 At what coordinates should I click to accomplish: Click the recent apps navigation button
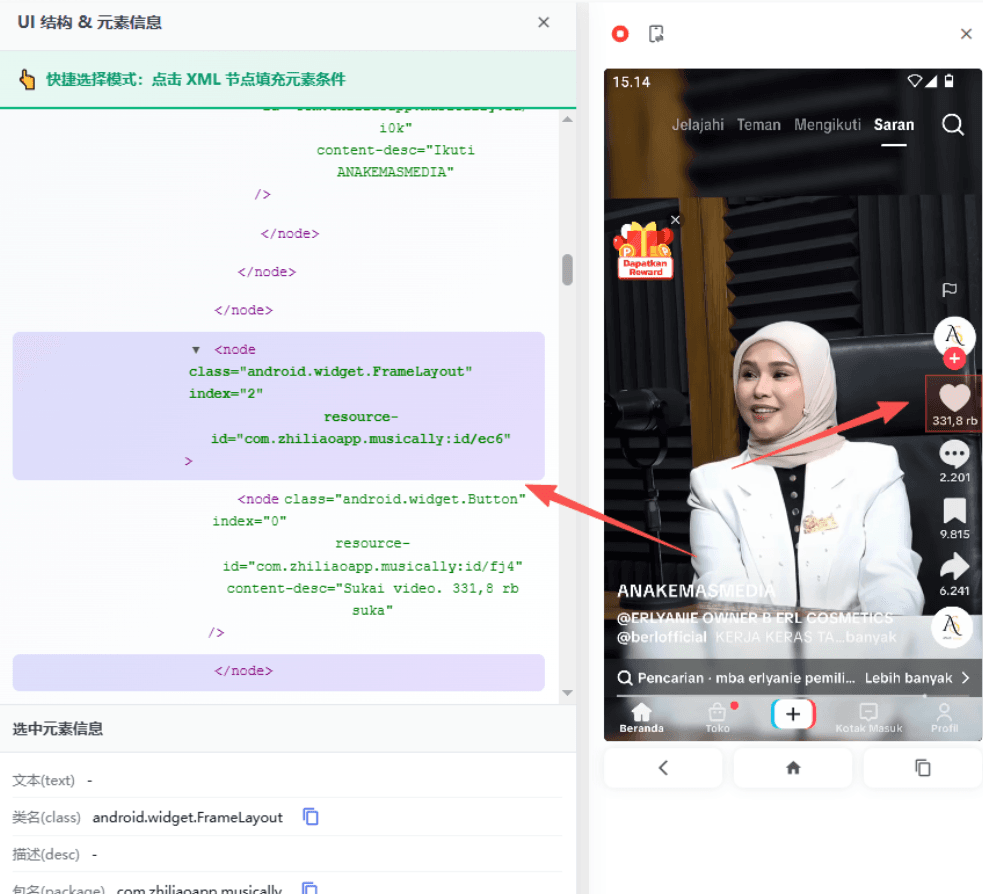923,767
